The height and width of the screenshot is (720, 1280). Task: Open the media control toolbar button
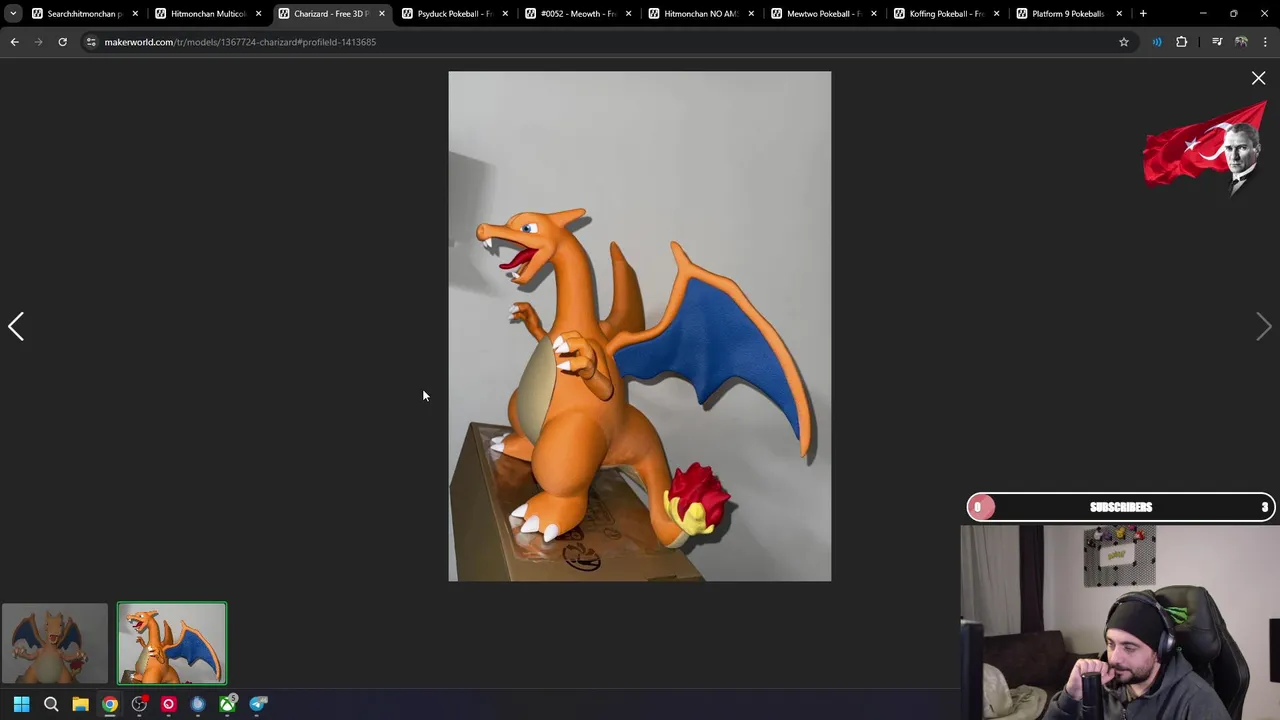tap(1217, 42)
